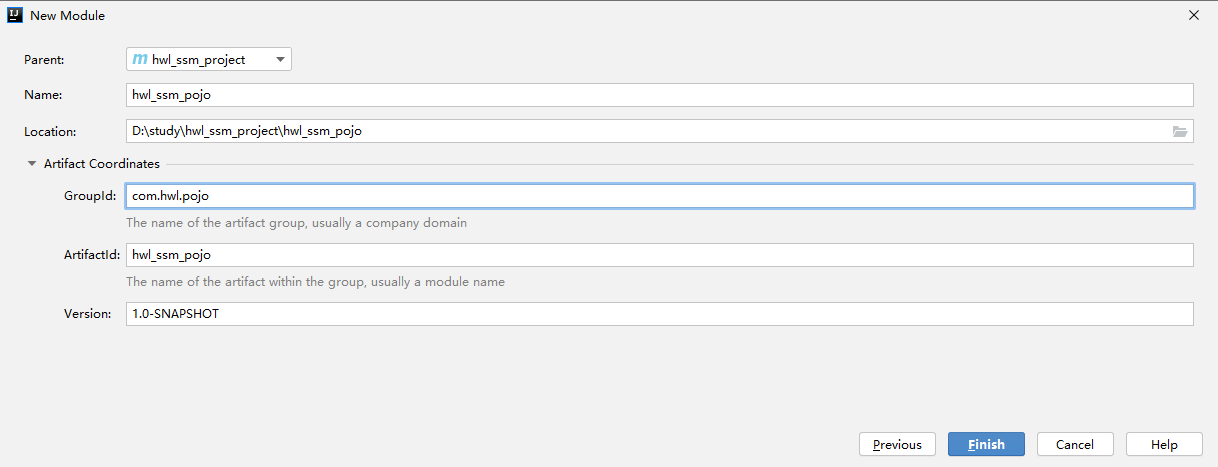Open the Parent project dropdown arrow
Viewport: 1218px width, 467px height.
280,60
